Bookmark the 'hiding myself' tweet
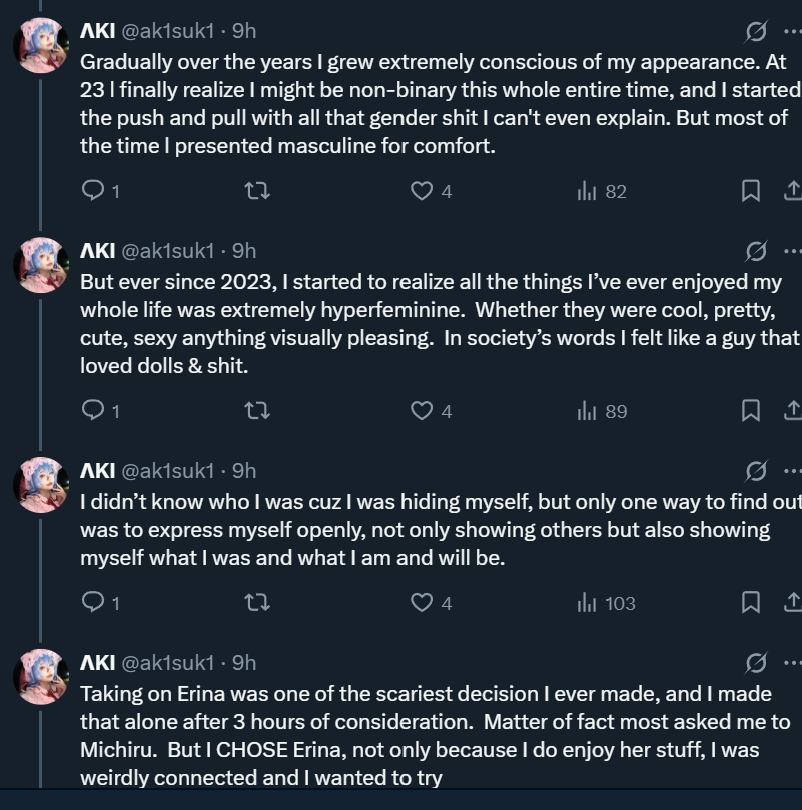802x810 pixels. tap(750, 602)
